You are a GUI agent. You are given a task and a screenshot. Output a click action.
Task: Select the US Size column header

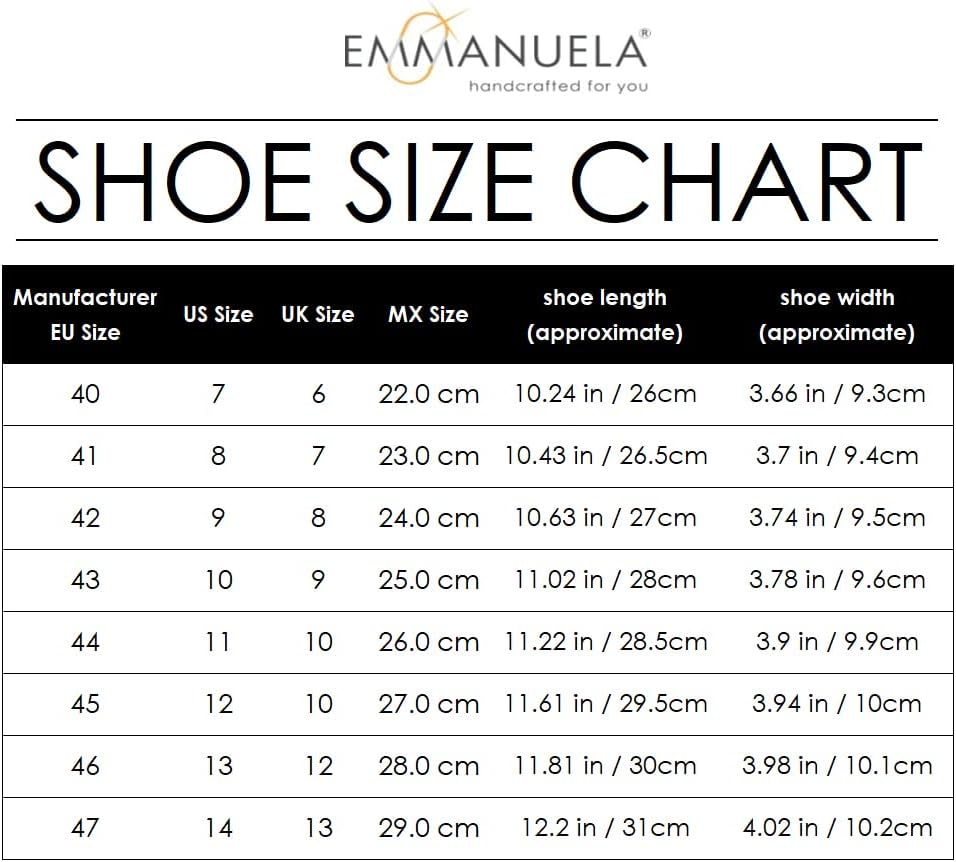[x=218, y=315]
